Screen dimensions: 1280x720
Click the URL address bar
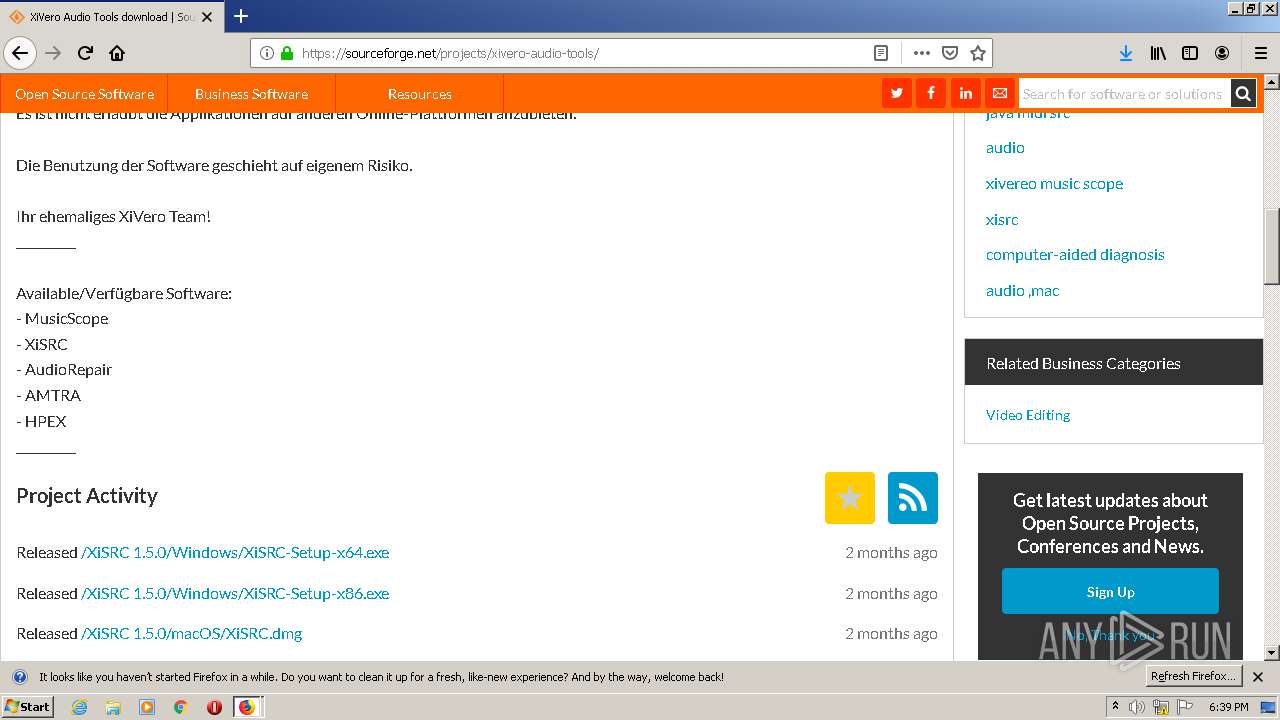[580, 53]
